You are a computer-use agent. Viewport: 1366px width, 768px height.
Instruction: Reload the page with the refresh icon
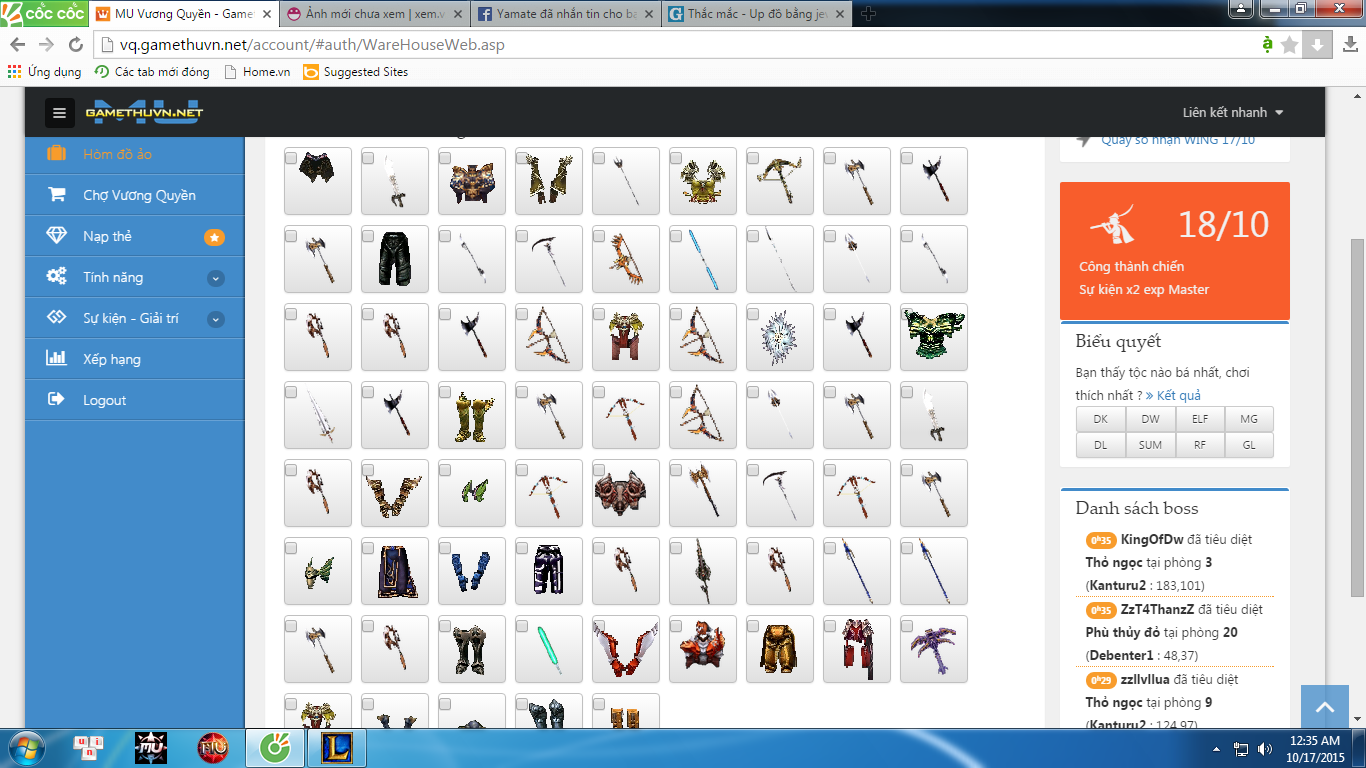[75, 45]
